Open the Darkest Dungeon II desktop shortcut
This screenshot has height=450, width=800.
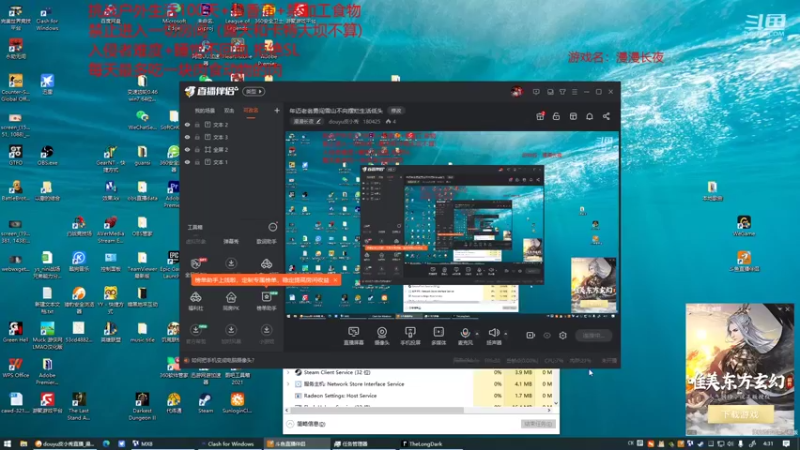click(142, 406)
